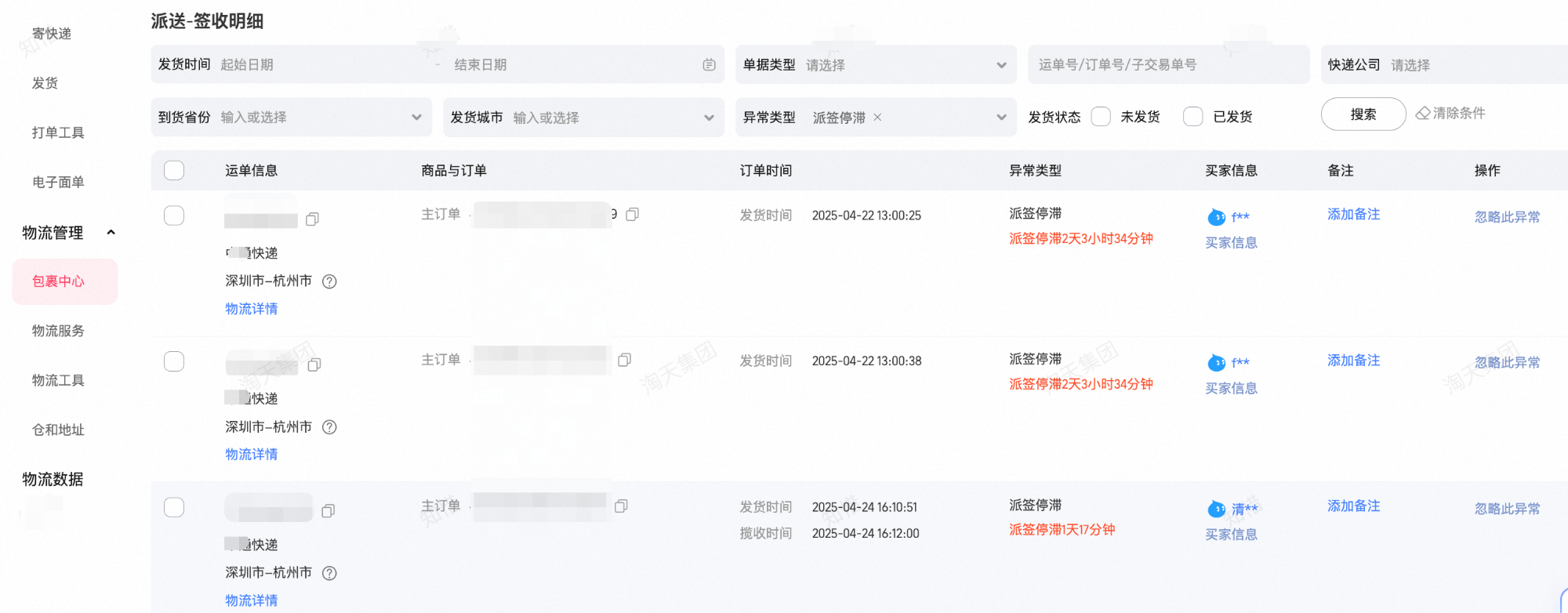
Task: Open help icon beside first 深圳市–杭州市 route
Action: click(x=330, y=281)
